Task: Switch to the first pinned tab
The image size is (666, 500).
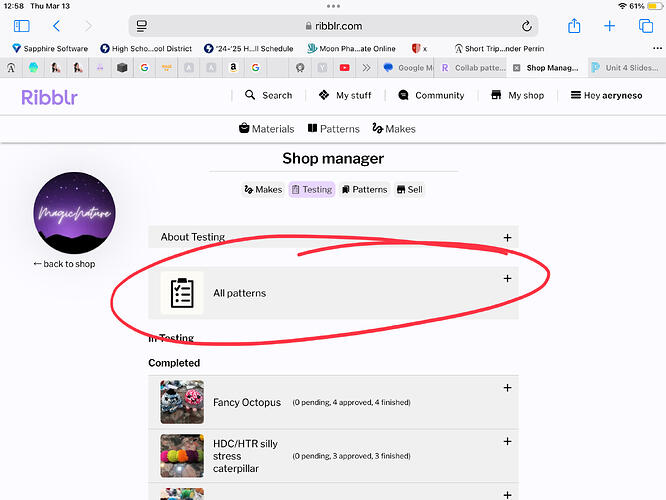Action: coord(11,68)
